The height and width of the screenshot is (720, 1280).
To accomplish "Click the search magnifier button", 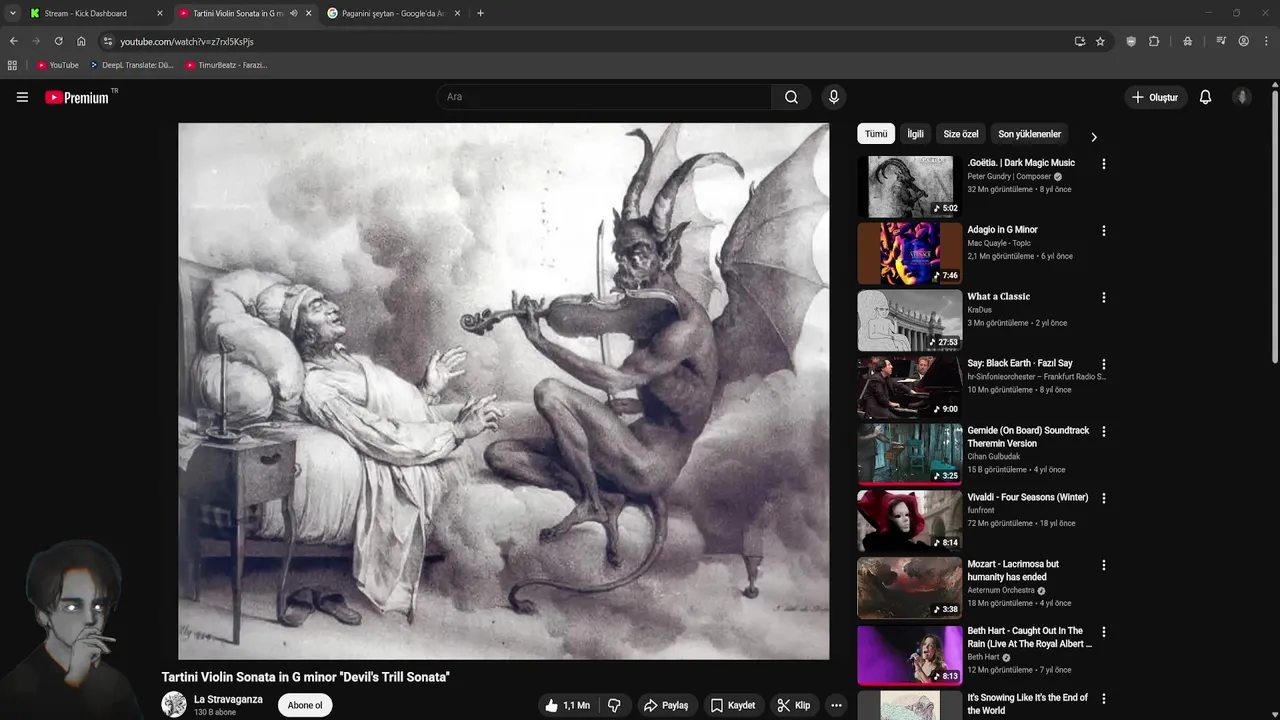I will [x=791, y=97].
